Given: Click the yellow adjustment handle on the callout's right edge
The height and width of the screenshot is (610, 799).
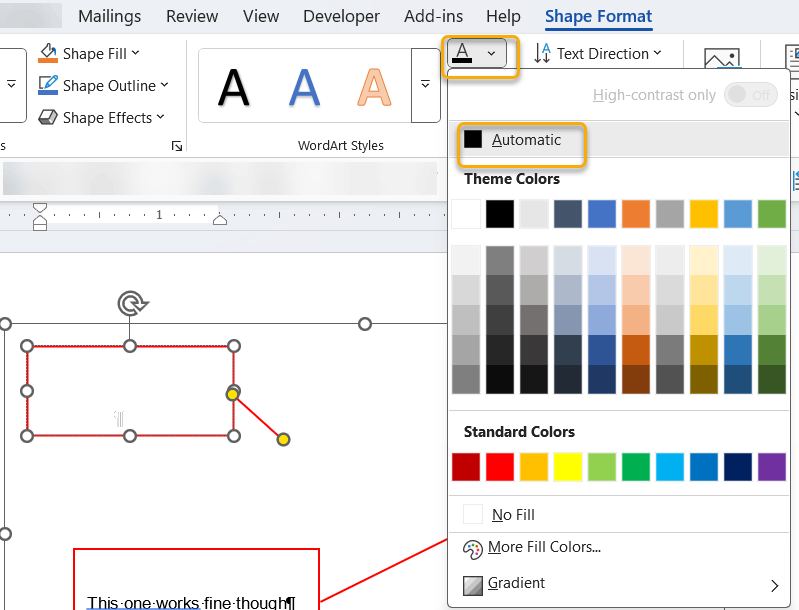Looking at the screenshot, I should [232, 394].
